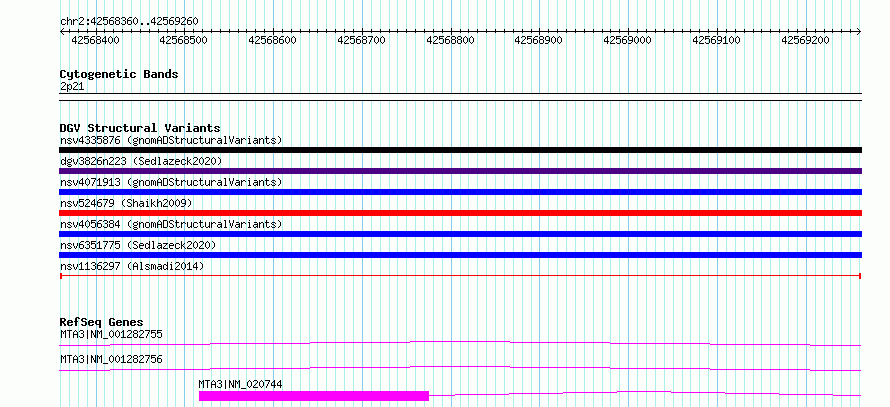
Task: Click the 42568900 ruler coordinate
Action: click(x=539, y=40)
